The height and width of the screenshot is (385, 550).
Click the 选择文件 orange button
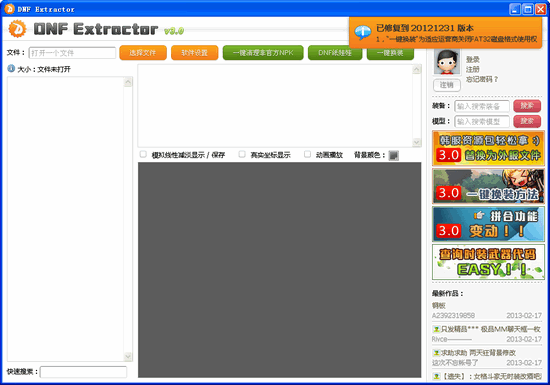tap(143, 53)
